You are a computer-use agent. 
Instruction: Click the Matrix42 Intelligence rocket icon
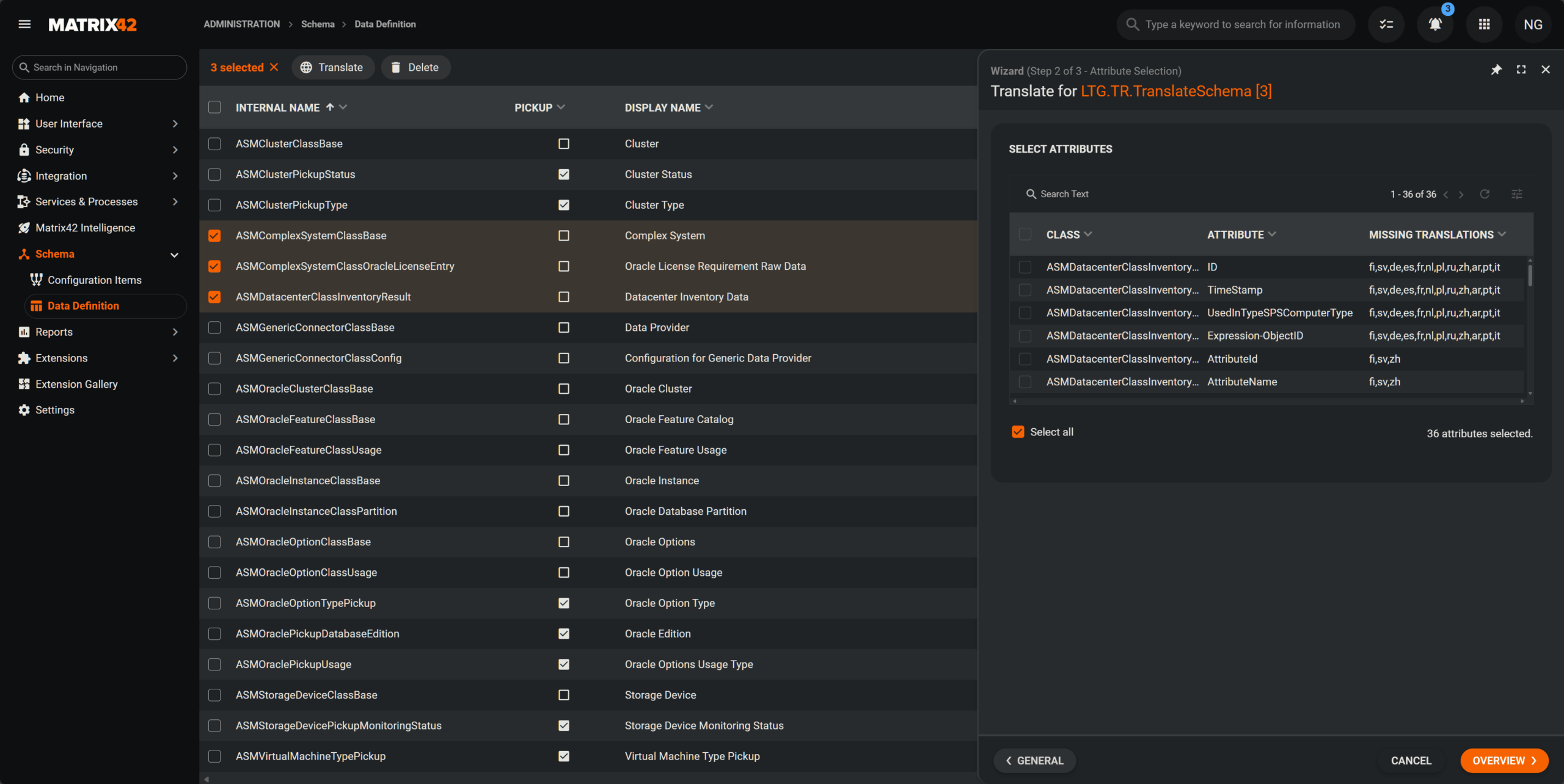pyautogui.click(x=24, y=228)
